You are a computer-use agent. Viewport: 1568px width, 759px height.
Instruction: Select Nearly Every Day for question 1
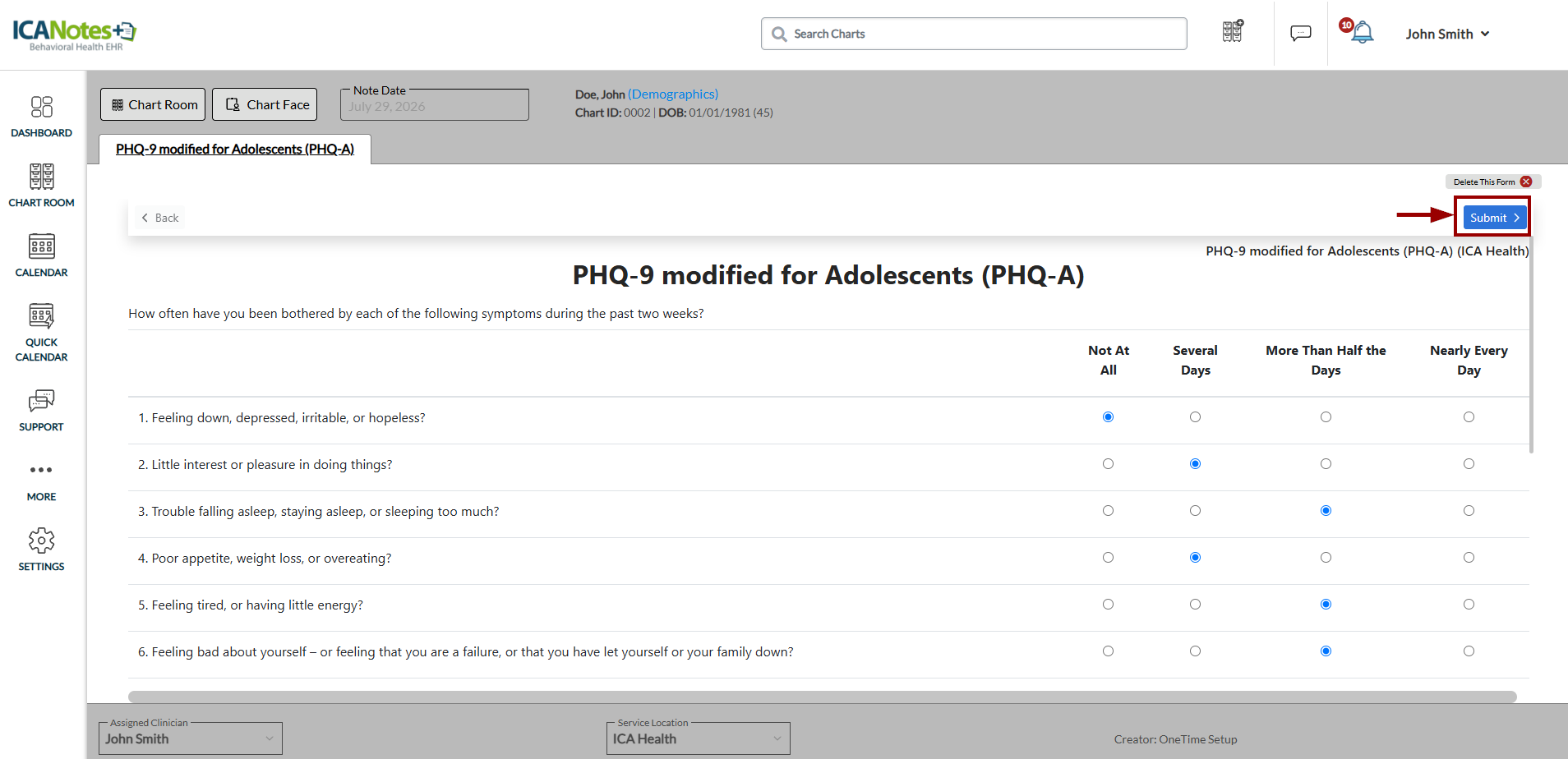pos(1469,417)
